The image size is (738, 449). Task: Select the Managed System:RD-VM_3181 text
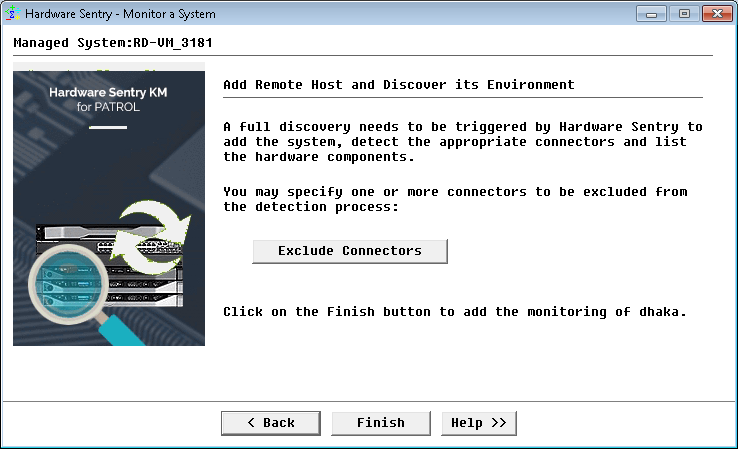113,43
